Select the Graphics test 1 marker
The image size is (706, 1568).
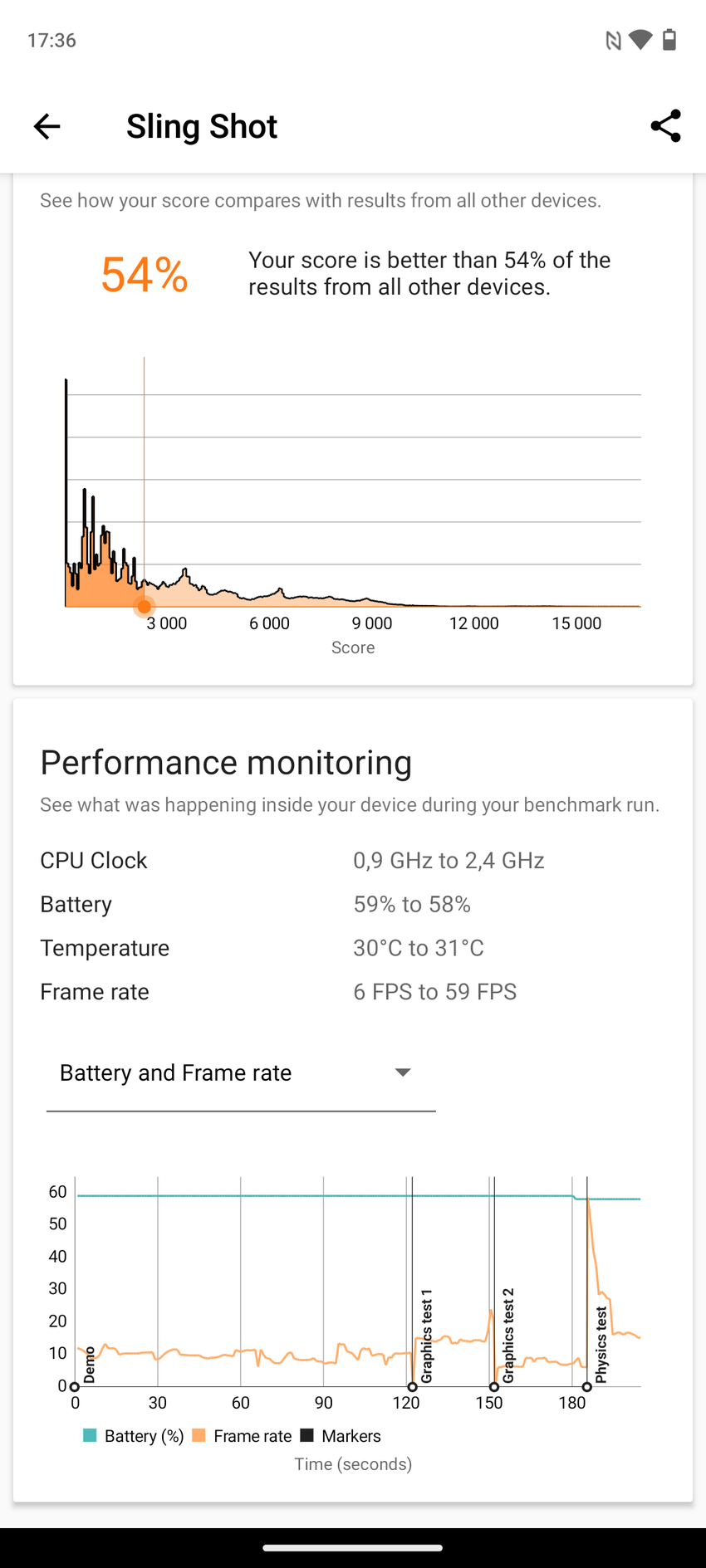[413, 1387]
